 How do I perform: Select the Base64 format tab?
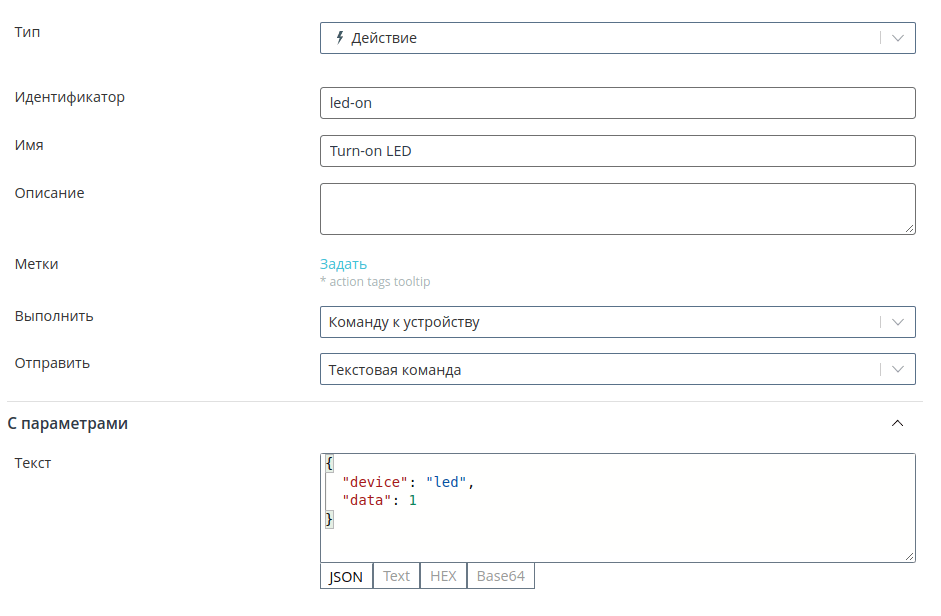[x=501, y=576]
